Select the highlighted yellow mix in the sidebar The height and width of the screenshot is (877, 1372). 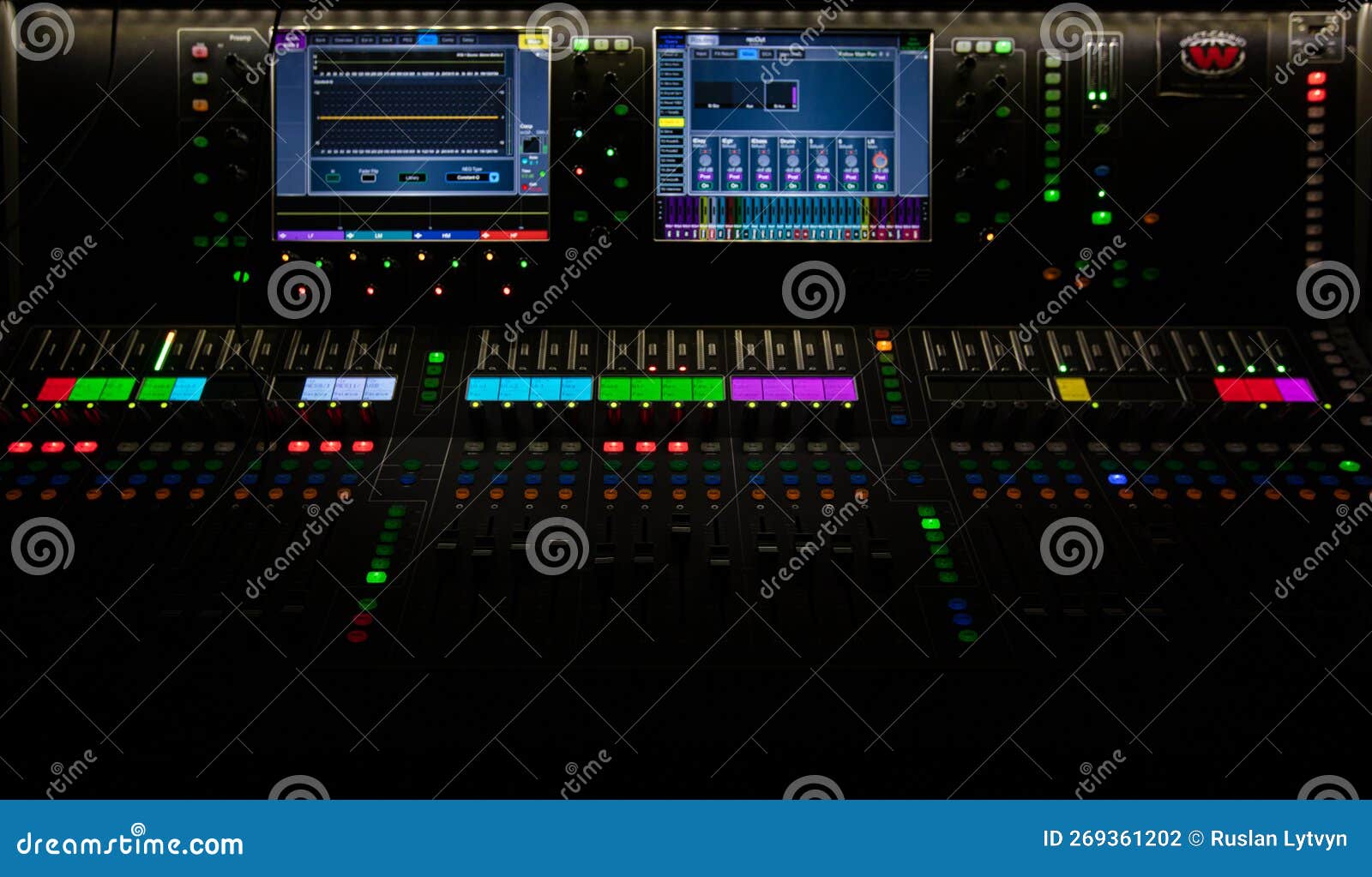[671, 121]
